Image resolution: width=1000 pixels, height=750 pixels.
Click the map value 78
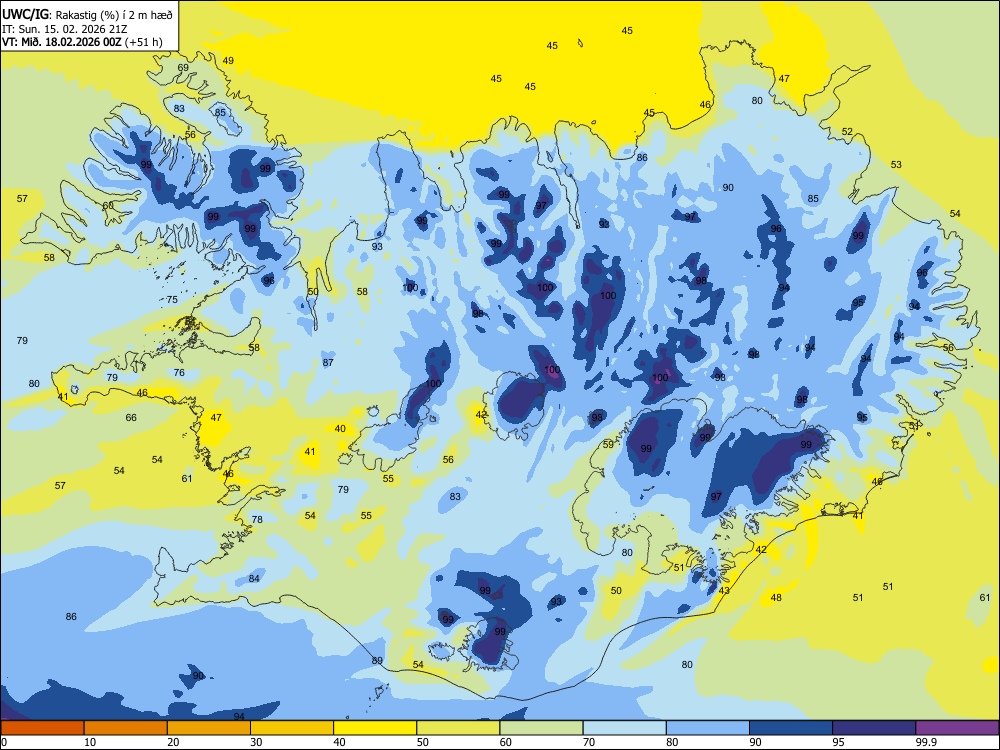pos(257,519)
